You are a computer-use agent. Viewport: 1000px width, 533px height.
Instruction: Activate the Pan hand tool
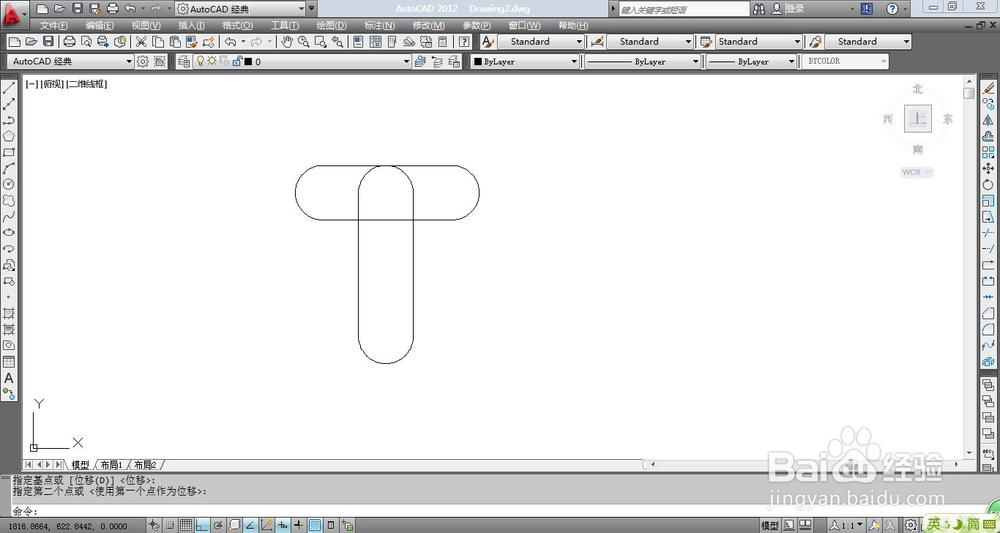(287, 41)
